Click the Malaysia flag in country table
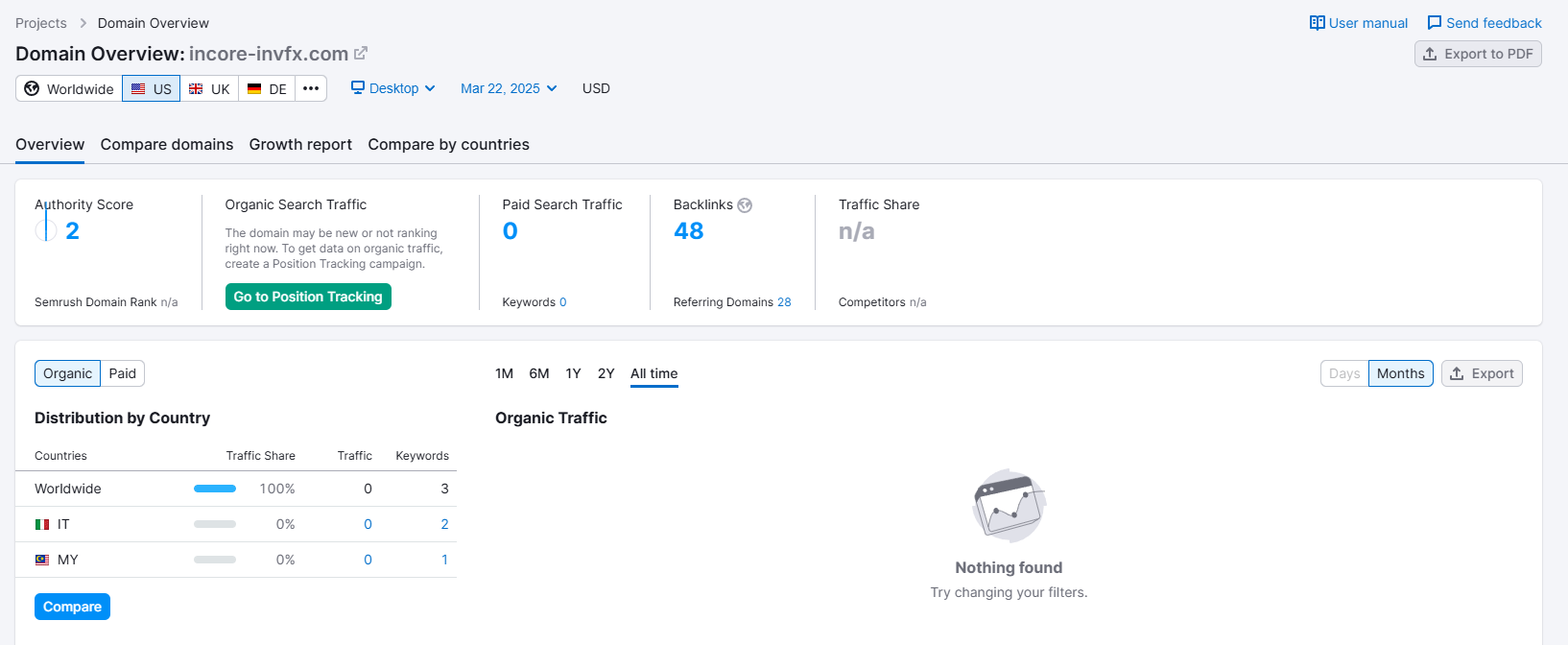Screen dimensions: 1568x645 click(x=42, y=560)
